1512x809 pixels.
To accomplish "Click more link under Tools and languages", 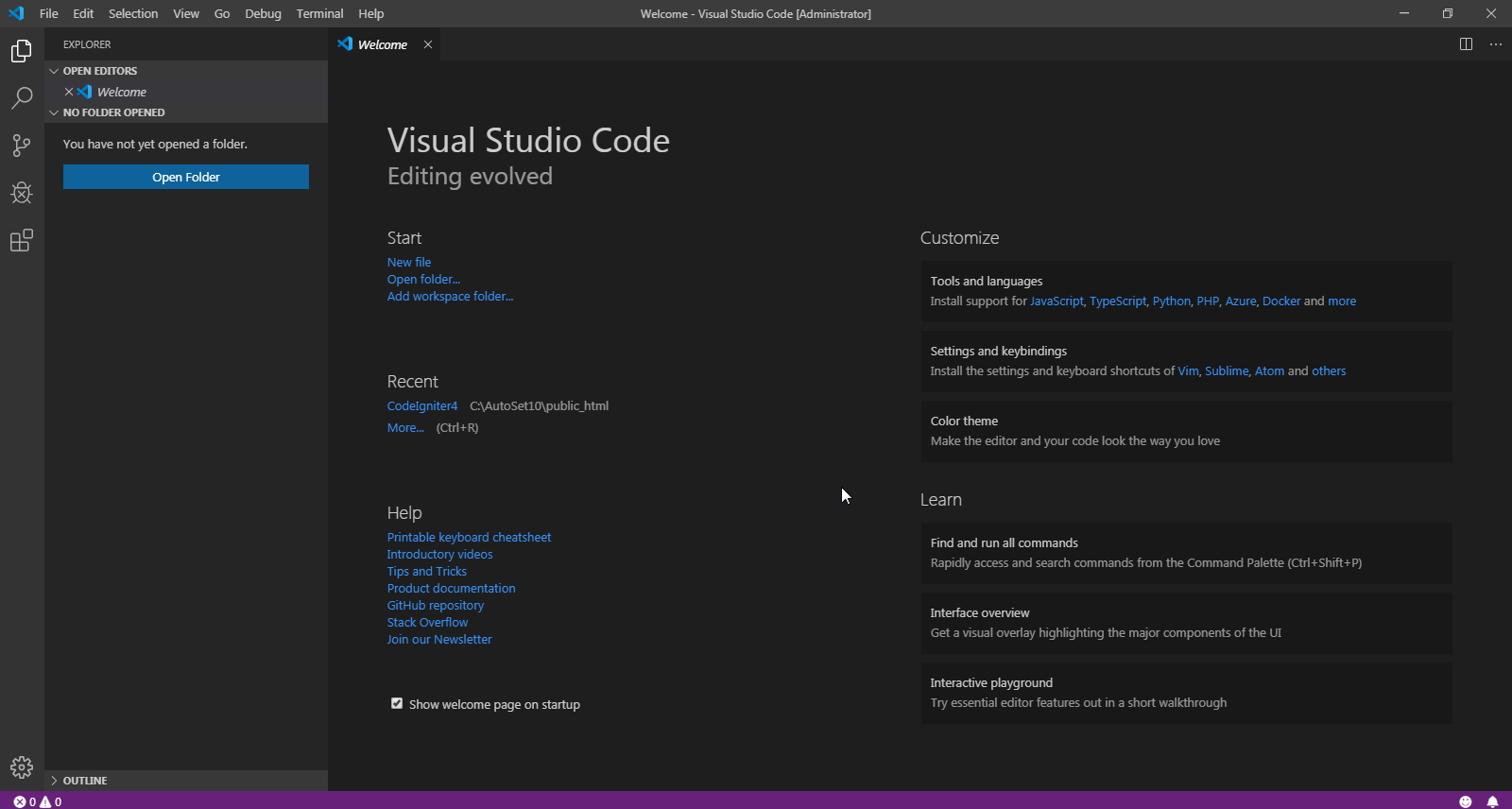I will click(x=1342, y=301).
